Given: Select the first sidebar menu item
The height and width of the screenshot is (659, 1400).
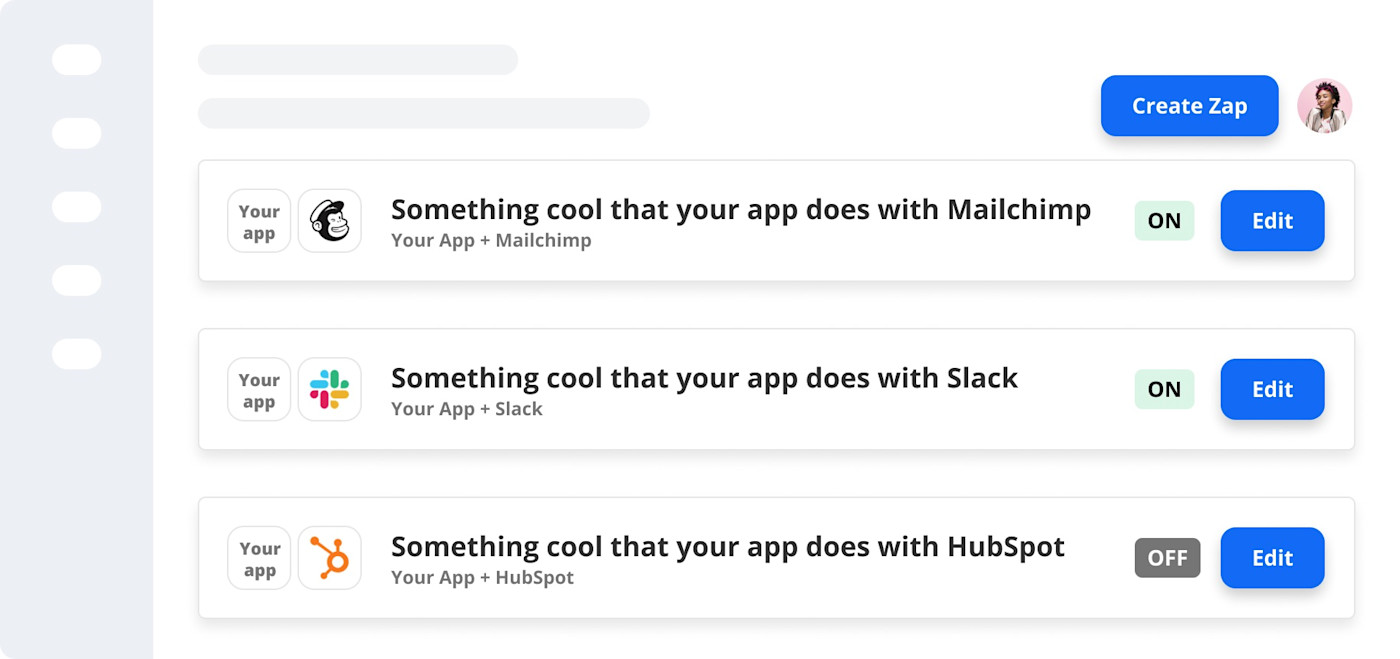Looking at the screenshot, I should (77, 60).
